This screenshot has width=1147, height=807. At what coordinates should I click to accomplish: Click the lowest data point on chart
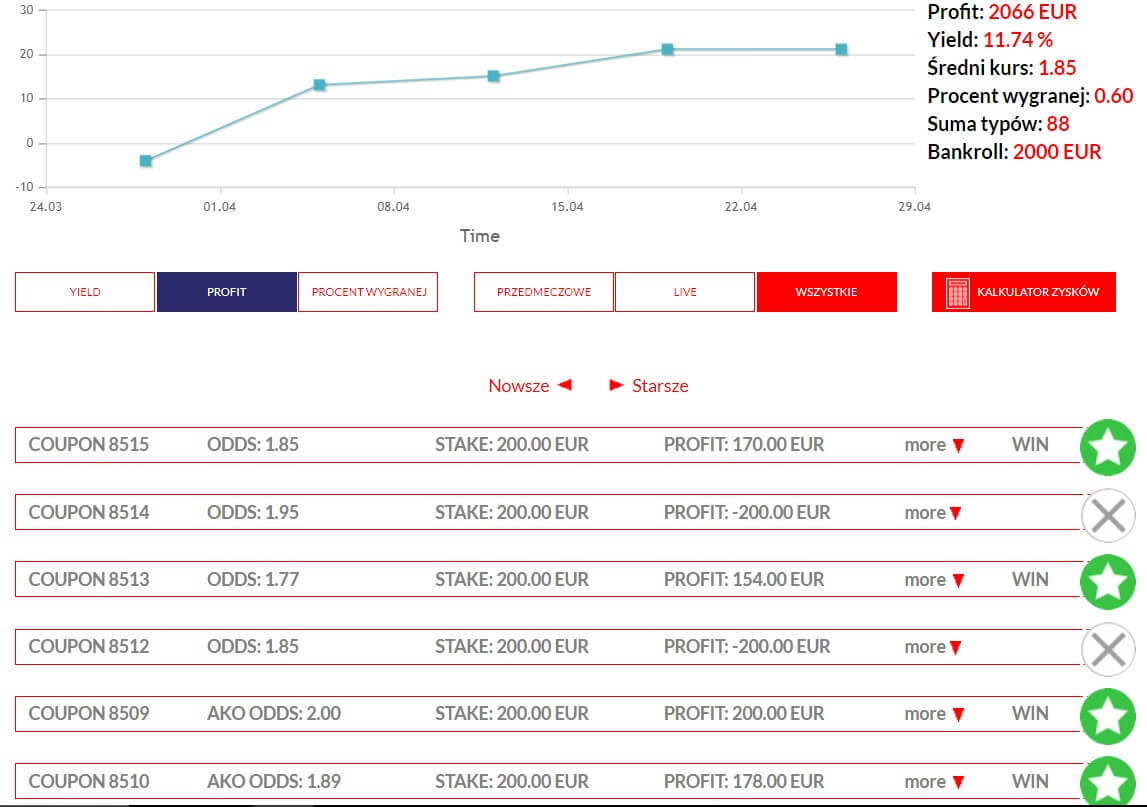tap(146, 161)
